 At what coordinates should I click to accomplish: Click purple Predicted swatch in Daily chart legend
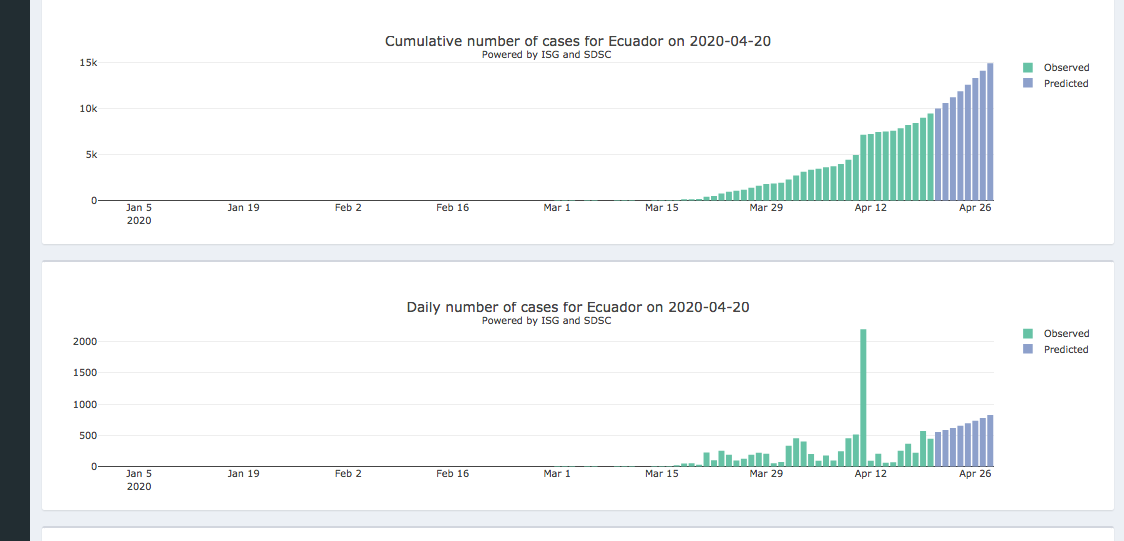tap(1028, 350)
